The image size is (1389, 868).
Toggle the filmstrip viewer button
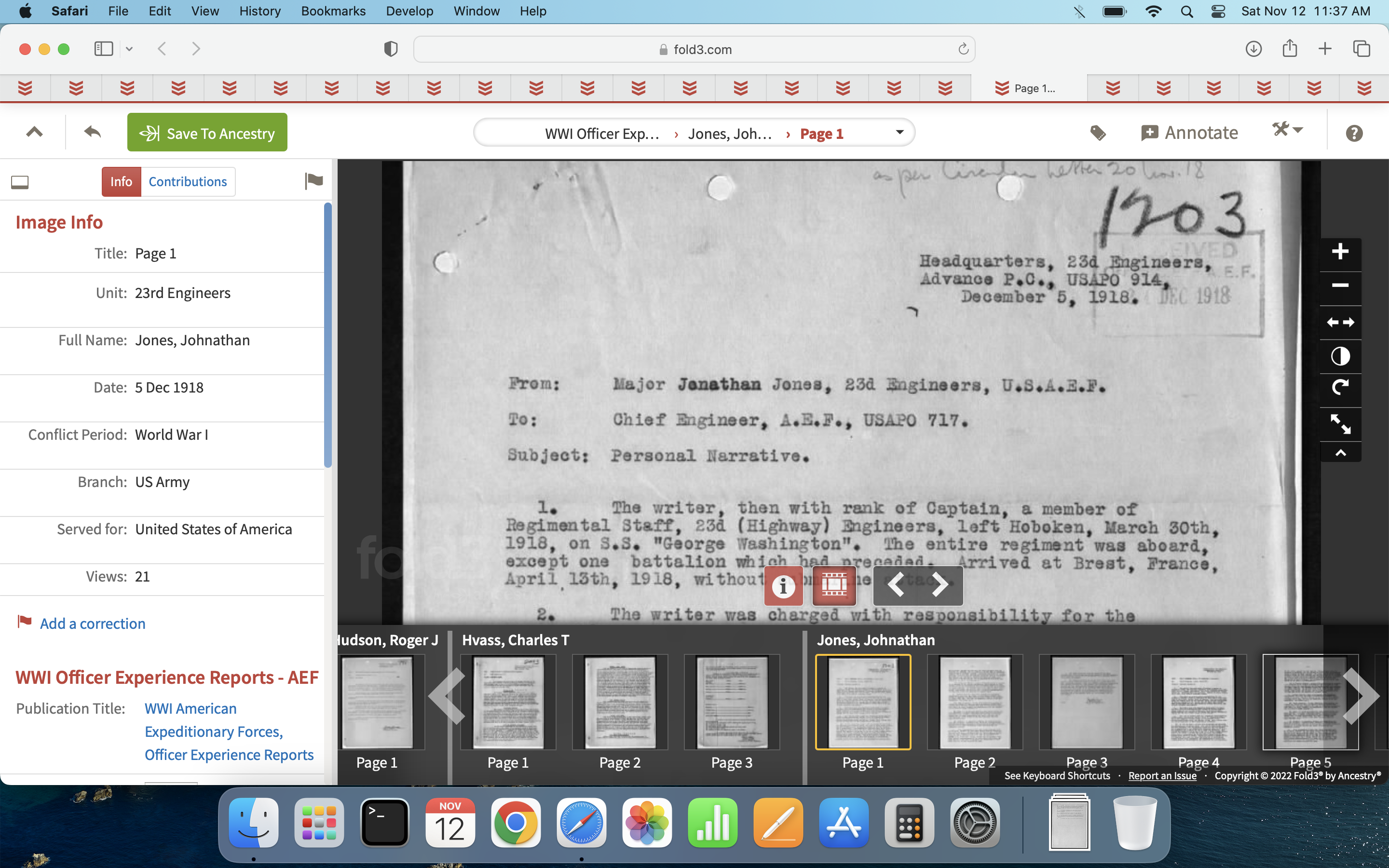pos(834,585)
